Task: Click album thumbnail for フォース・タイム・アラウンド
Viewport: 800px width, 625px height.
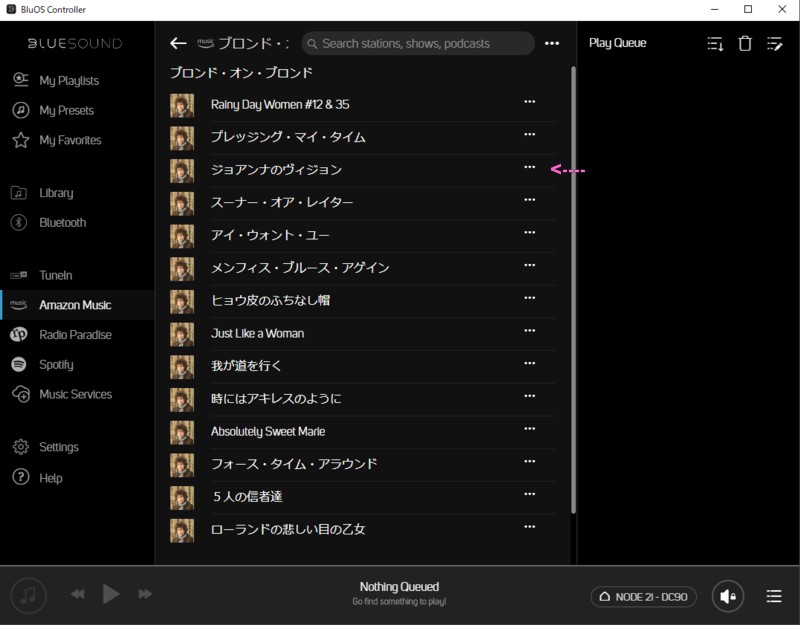Action: point(182,465)
